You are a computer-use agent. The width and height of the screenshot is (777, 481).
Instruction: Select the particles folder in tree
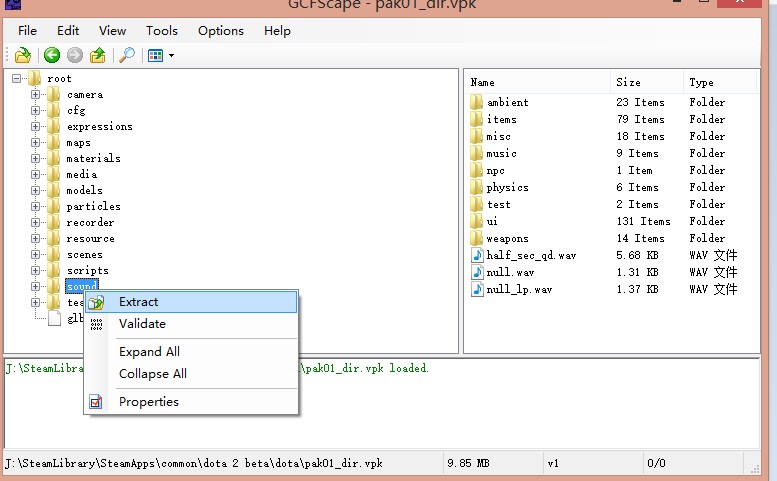tap(94, 206)
